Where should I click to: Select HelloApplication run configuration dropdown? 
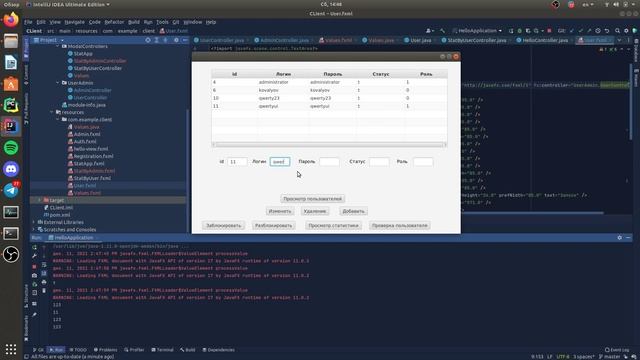477,31
